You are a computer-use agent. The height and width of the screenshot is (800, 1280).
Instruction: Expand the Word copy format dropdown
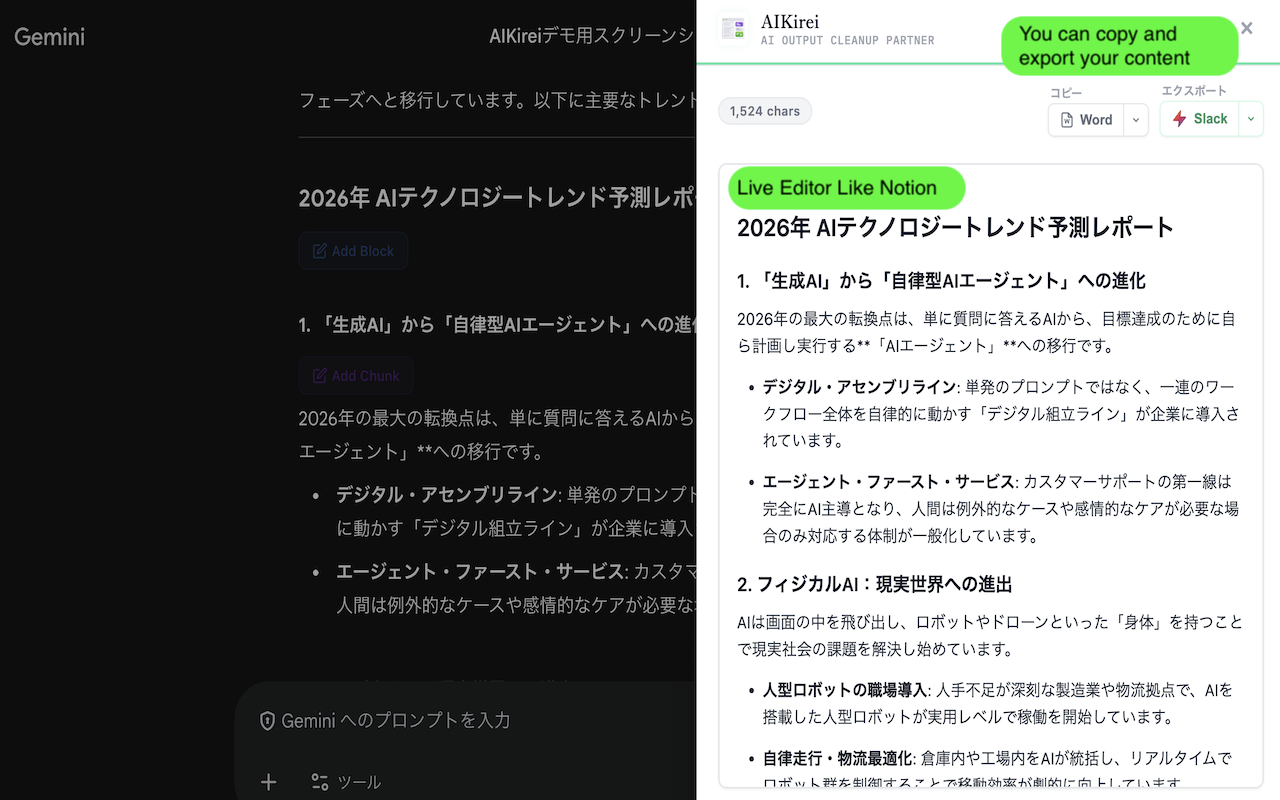pyautogui.click(x=1135, y=120)
